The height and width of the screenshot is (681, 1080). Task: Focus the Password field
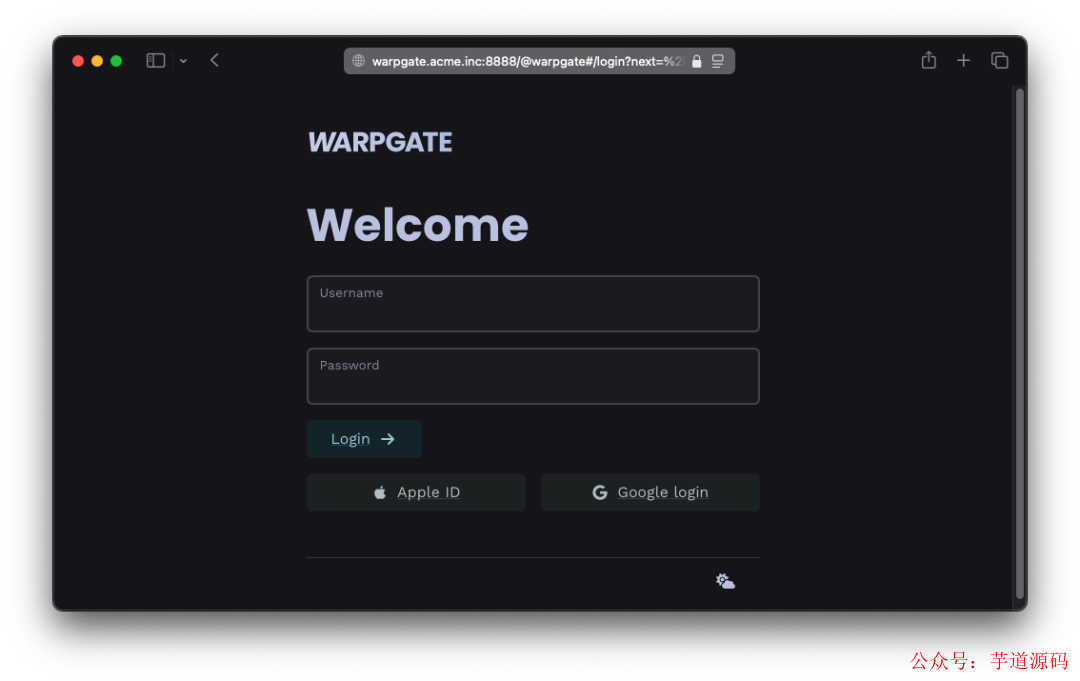point(532,376)
